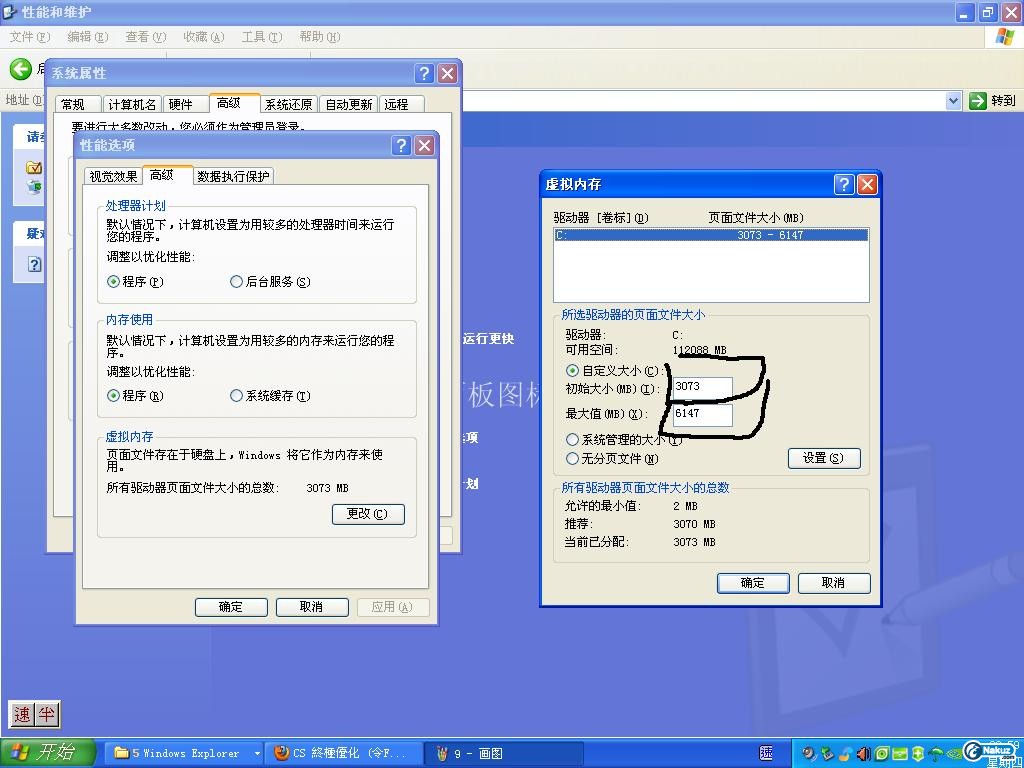Select 系统缓存 radio option
1024x768 pixels.
click(270, 396)
